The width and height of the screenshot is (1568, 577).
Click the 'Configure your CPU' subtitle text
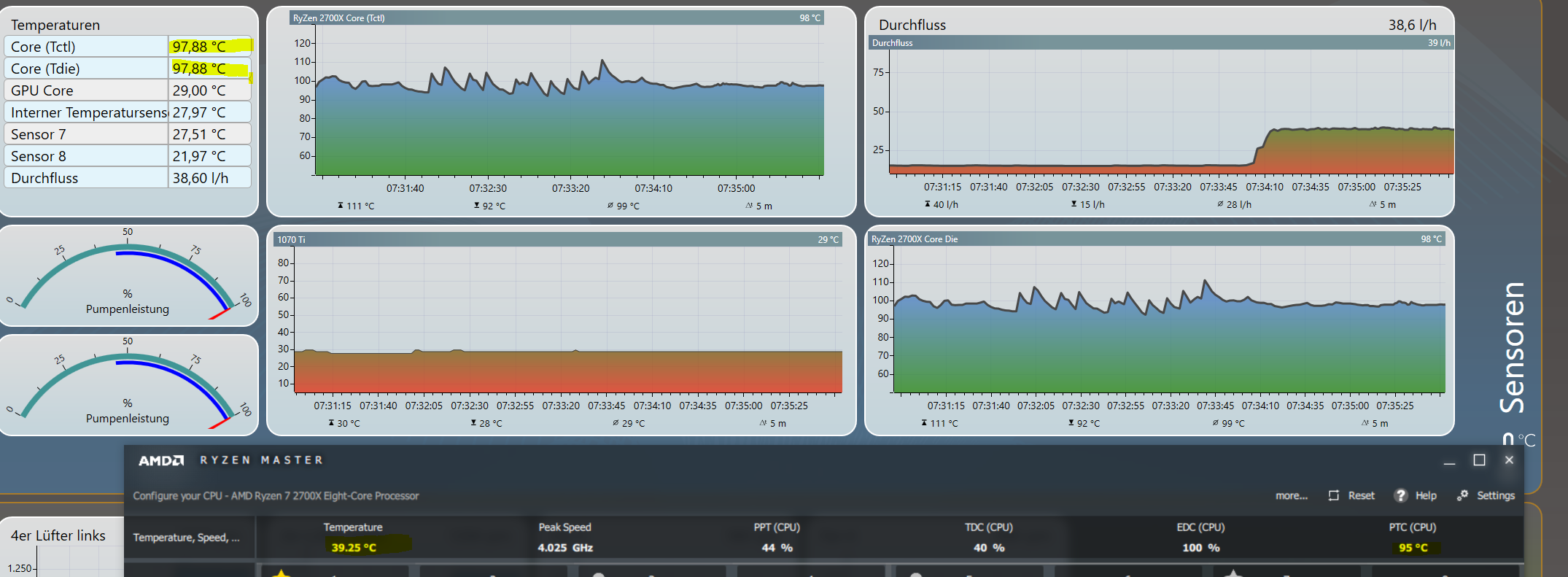point(276,496)
